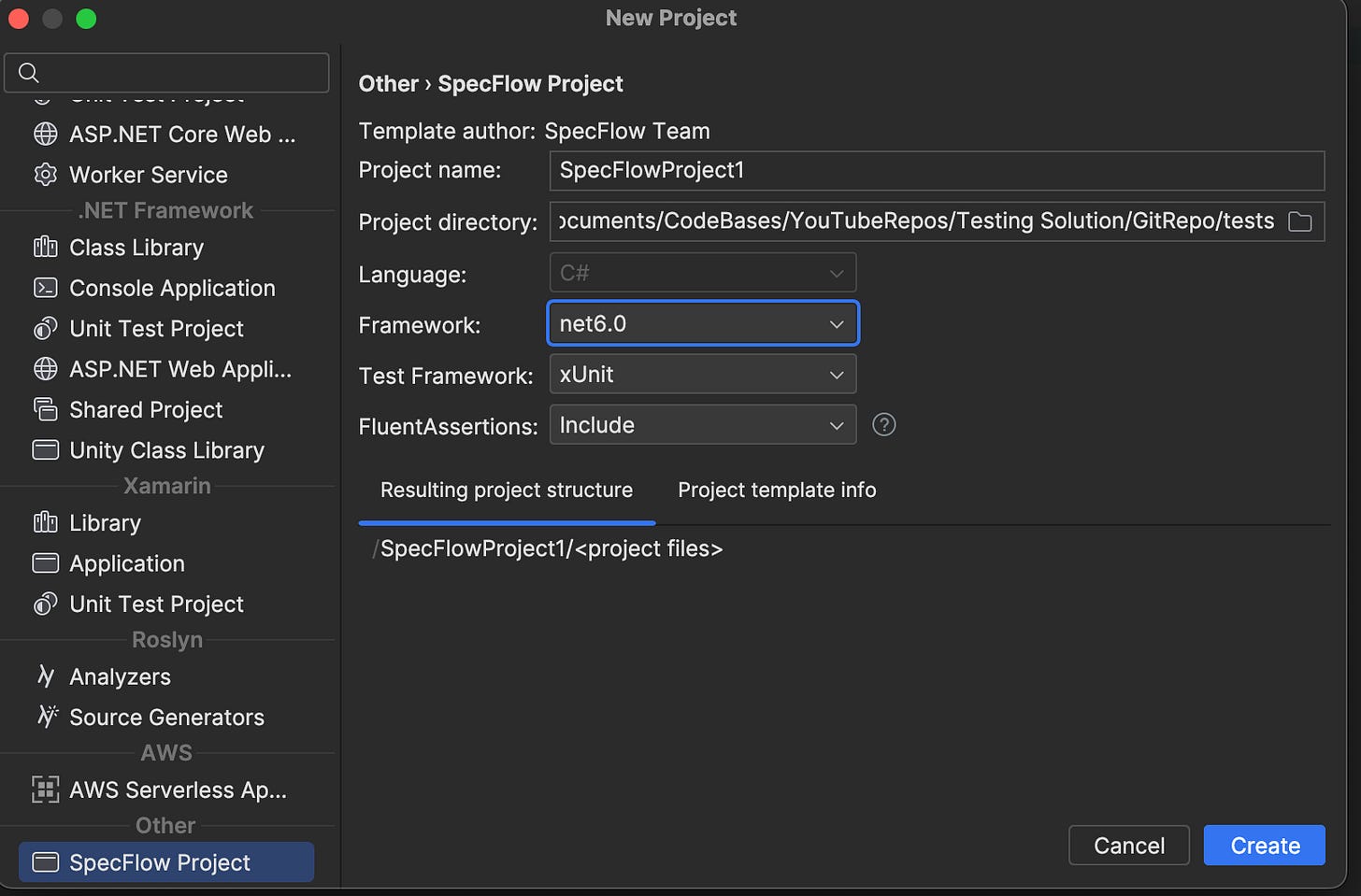This screenshot has height=896, width=1361.
Task: Click the Shared Project icon
Action: click(x=45, y=409)
